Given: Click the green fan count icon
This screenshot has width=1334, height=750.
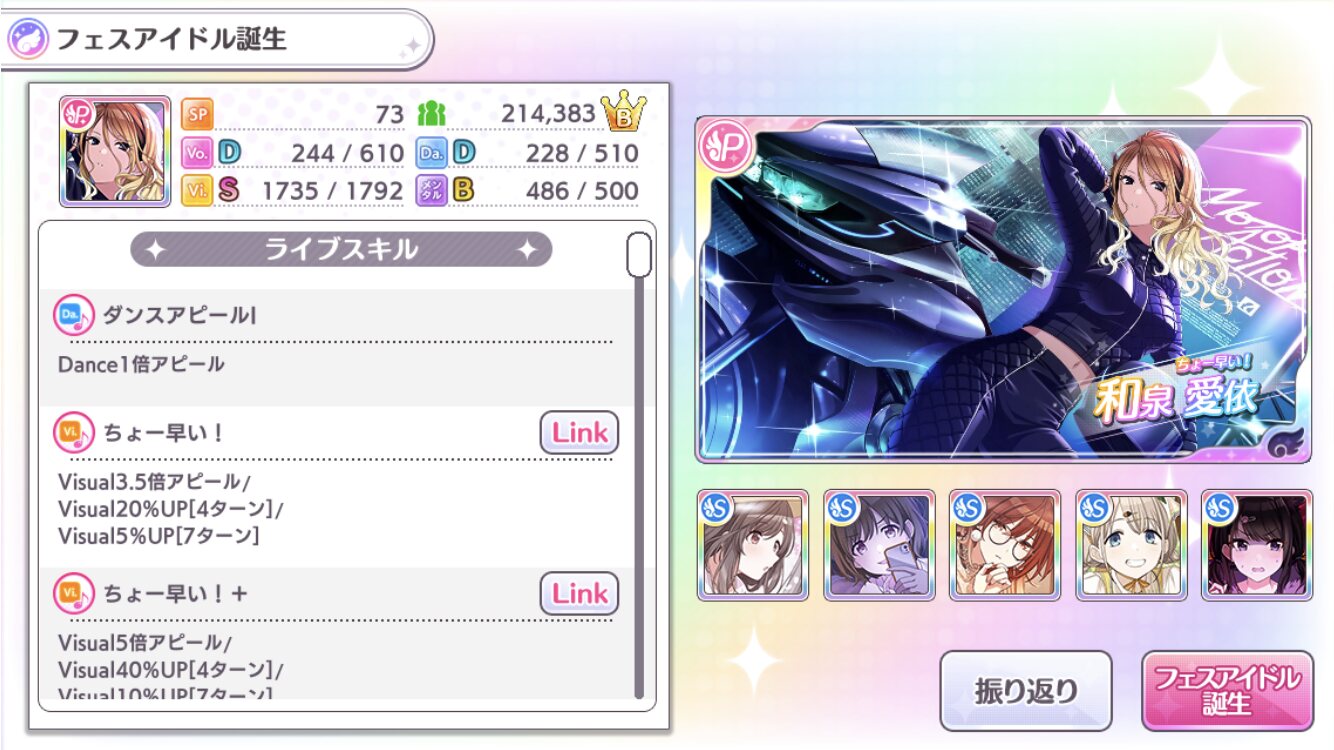Looking at the screenshot, I should pyautogui.click(x=430, y=115).
